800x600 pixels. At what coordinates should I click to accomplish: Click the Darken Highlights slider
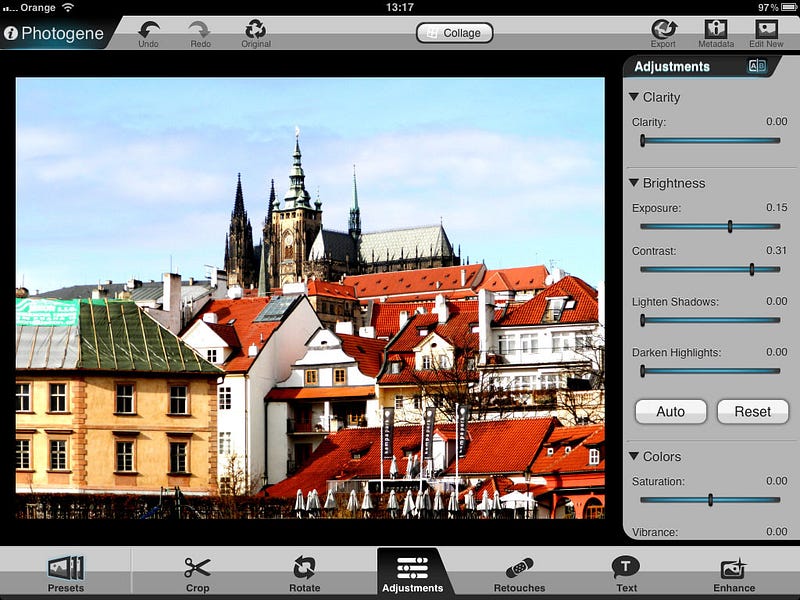tap(710, 371)
